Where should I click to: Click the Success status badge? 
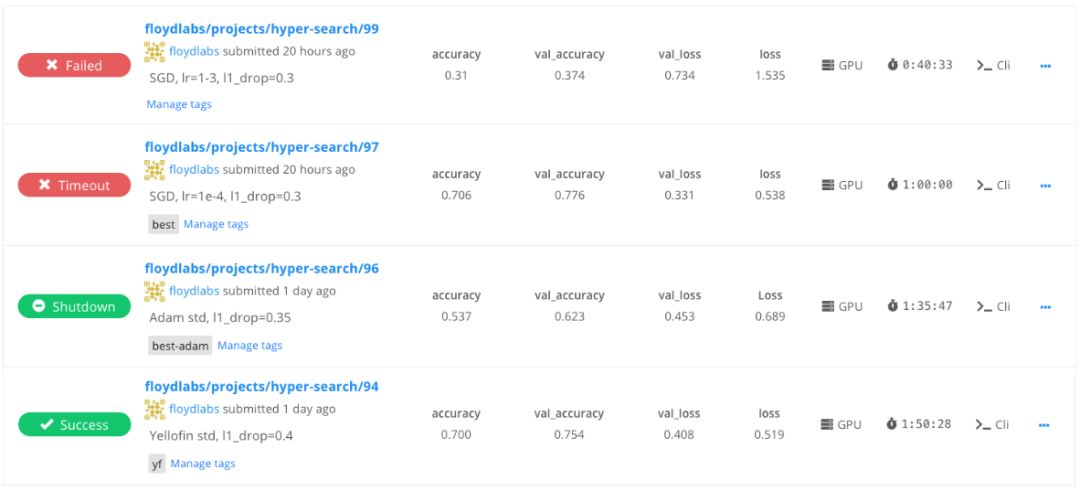(74, 425)
